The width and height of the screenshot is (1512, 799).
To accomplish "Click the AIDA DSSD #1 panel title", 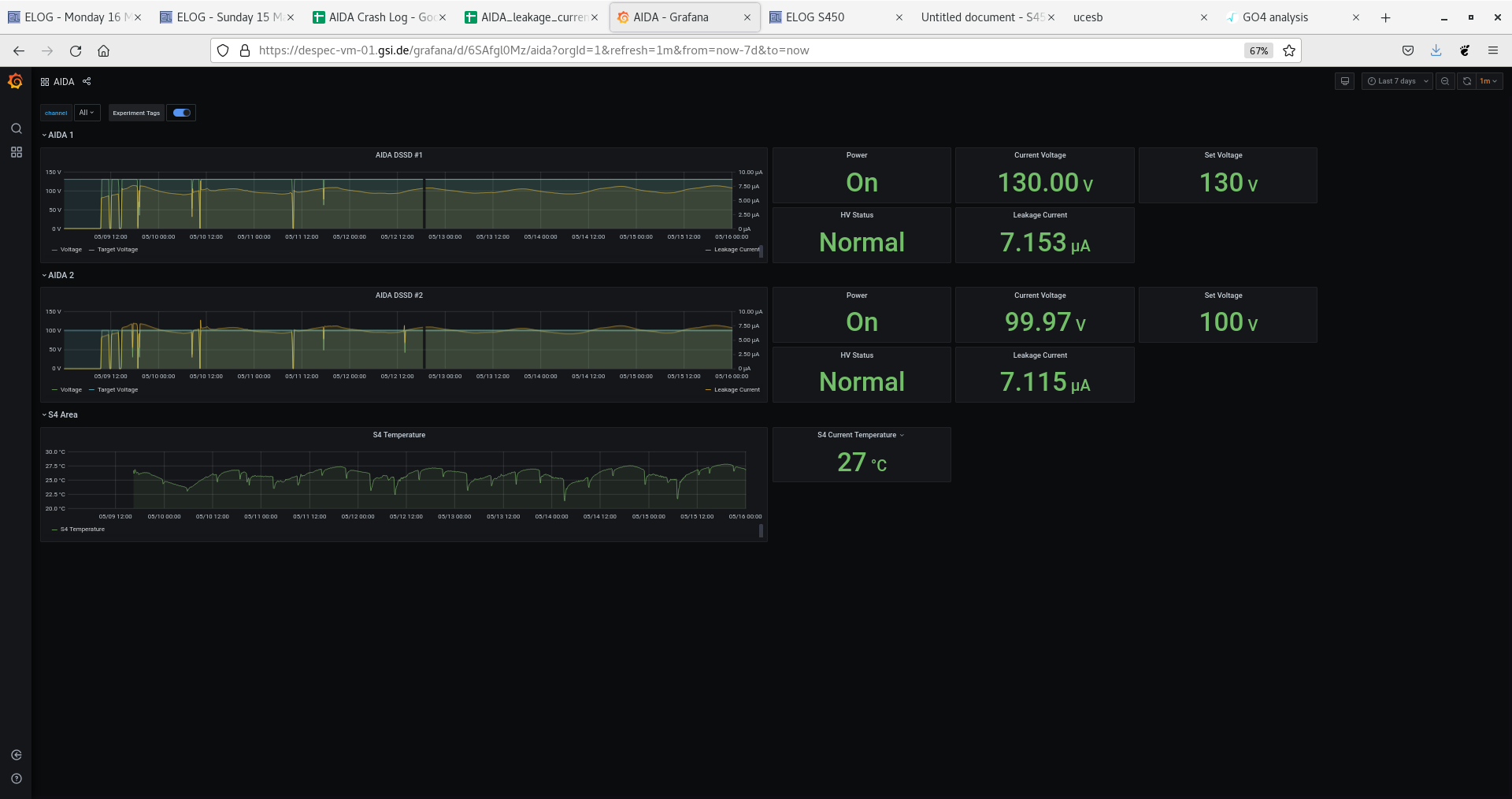I will 398,155.
